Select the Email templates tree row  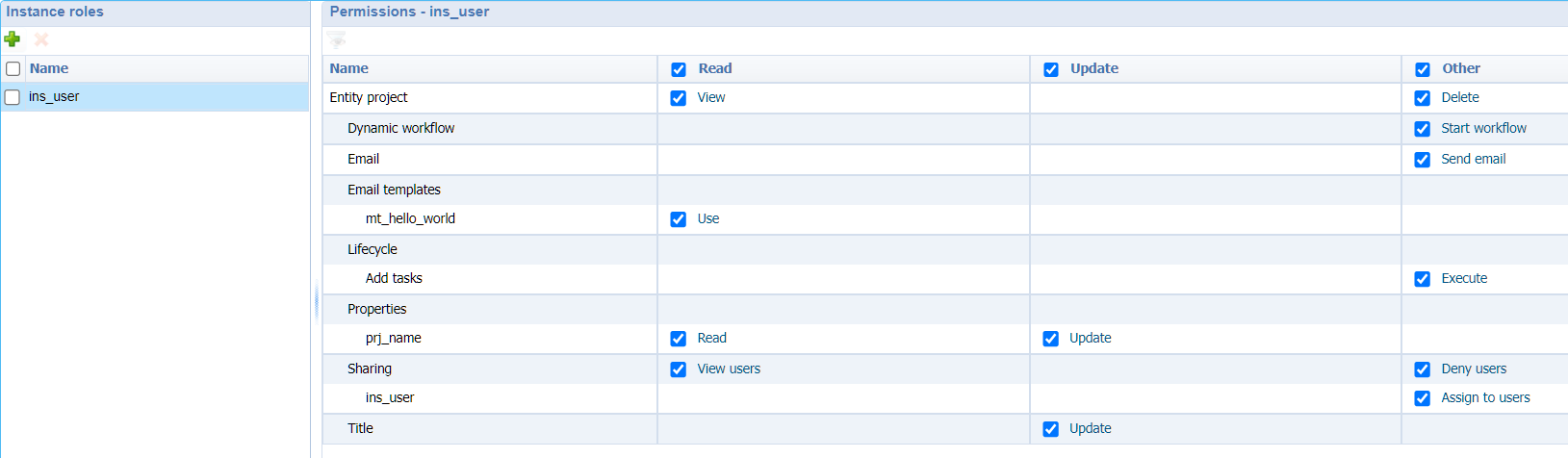[x=394, y=190]
